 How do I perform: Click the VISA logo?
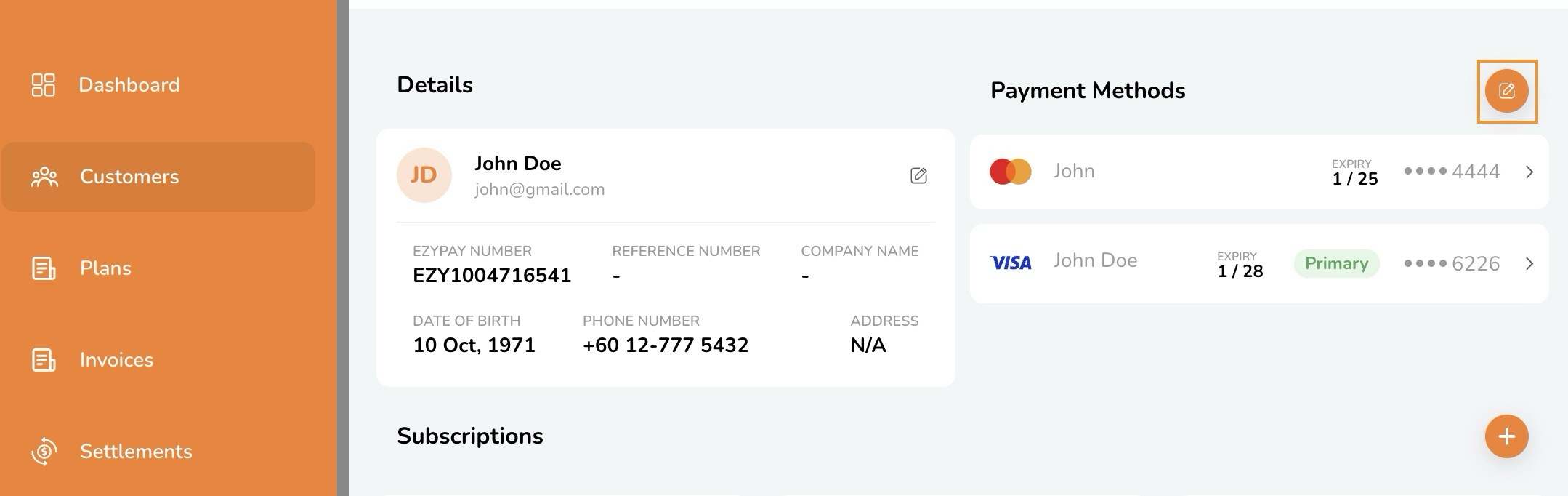(x=1011, y=263)
